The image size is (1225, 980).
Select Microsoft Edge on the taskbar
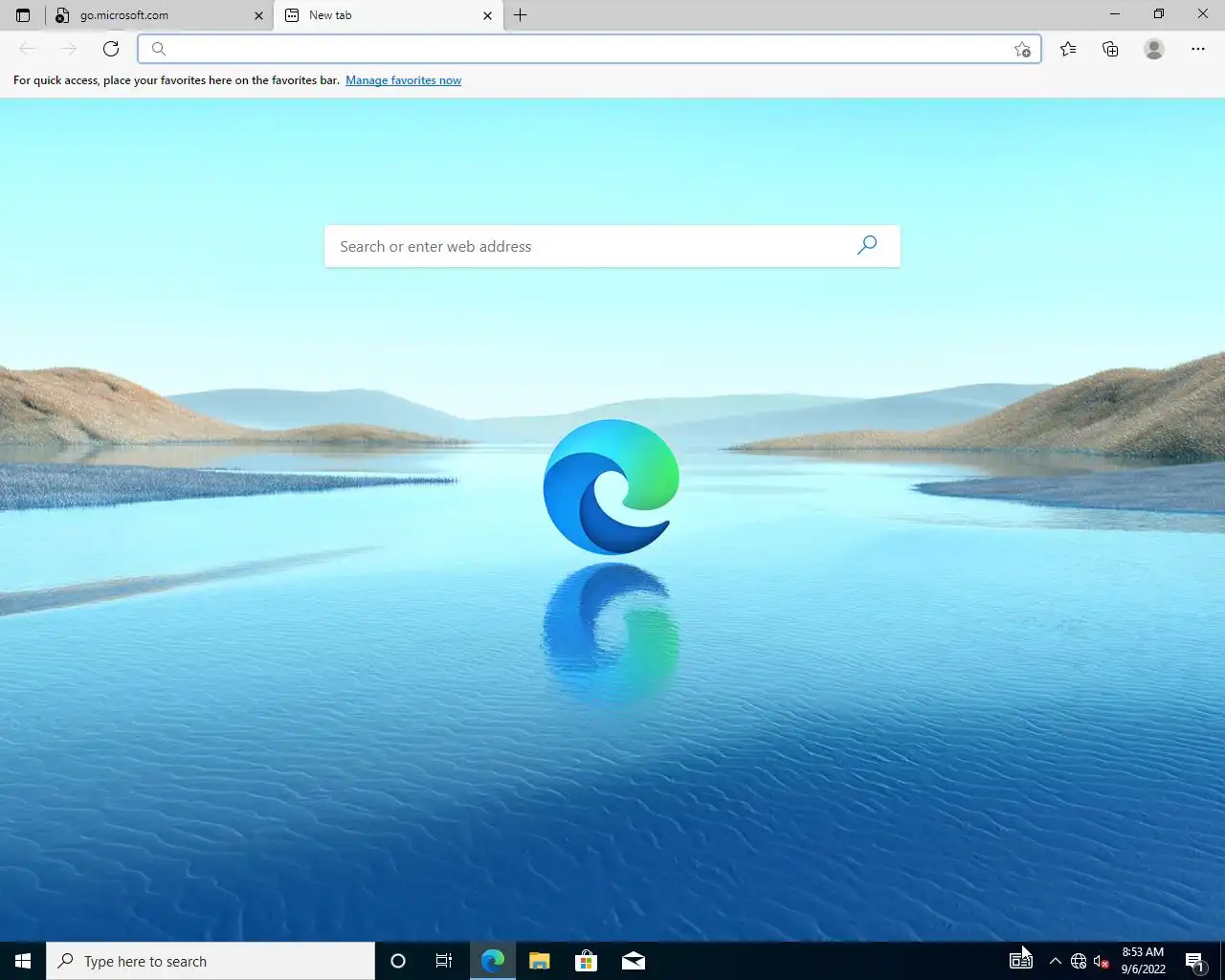coord(493,961)
